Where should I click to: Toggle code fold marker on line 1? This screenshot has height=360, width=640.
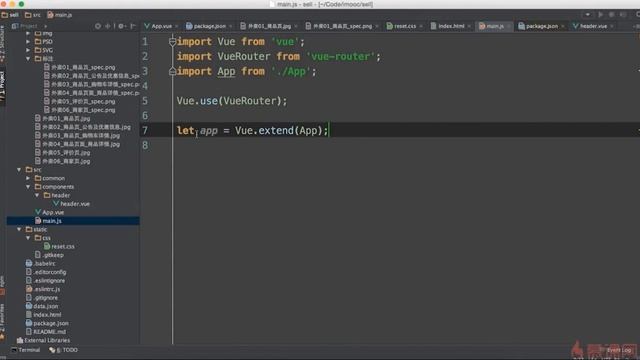(172, 42)
